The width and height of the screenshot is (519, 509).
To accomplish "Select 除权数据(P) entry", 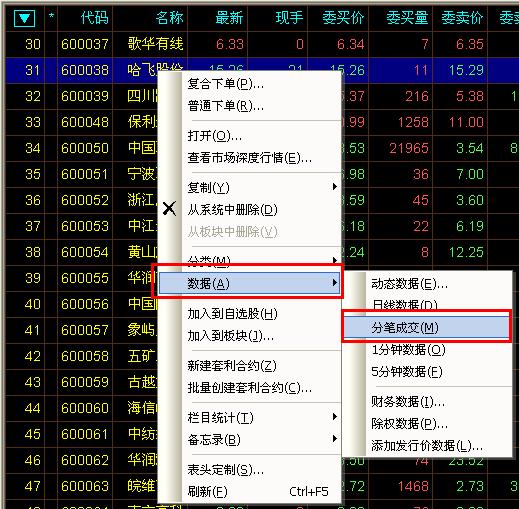I will pos(409,424).
